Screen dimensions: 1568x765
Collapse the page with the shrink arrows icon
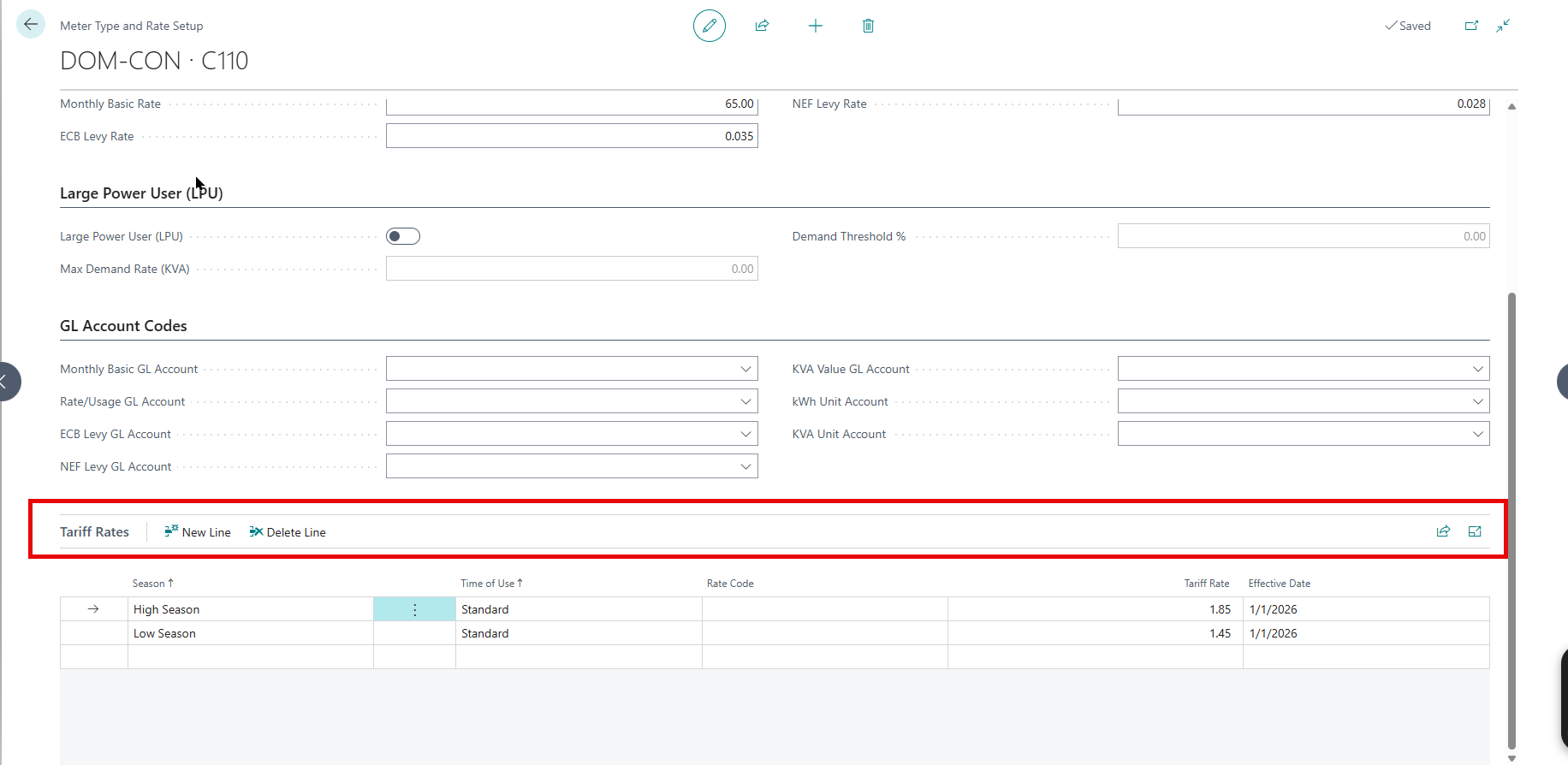pos(1503,26)
